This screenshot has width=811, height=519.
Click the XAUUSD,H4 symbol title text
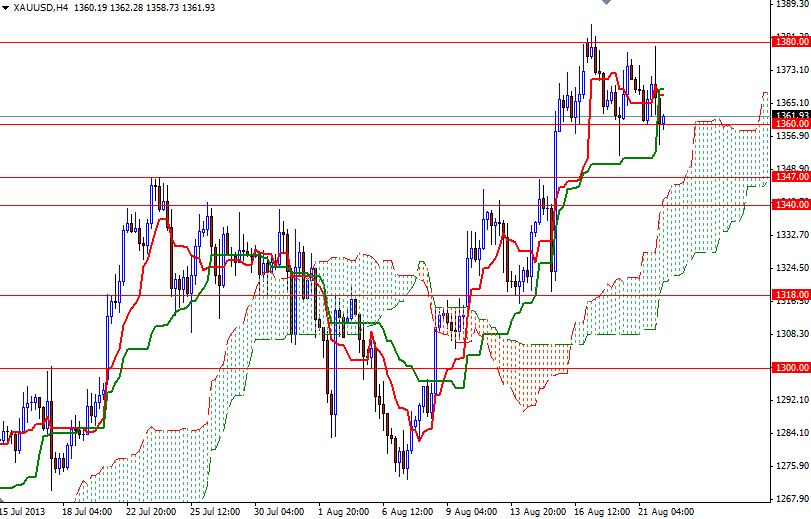(41, 8)
